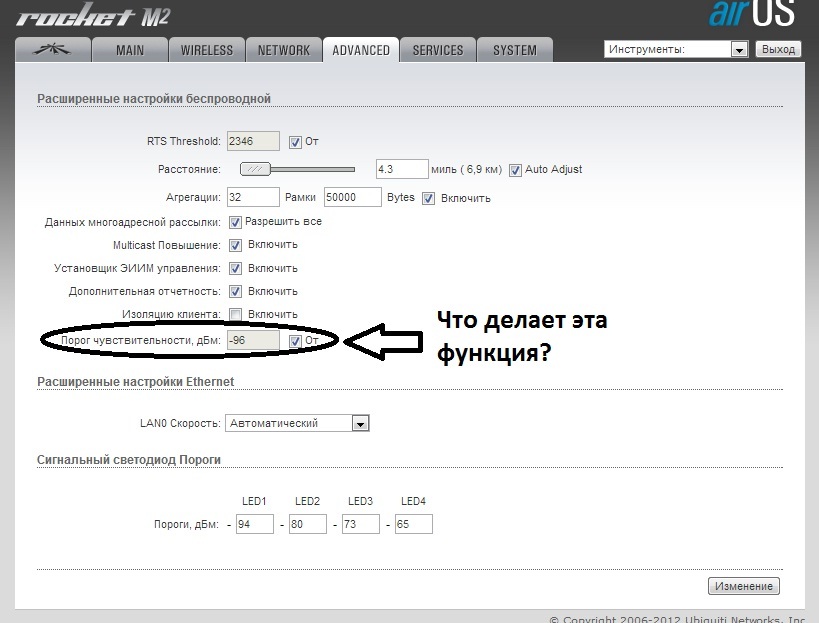This screenshot has width=819, height=623.
Task: Select the ADVANCED tab
Action: [x=361, y=50]
